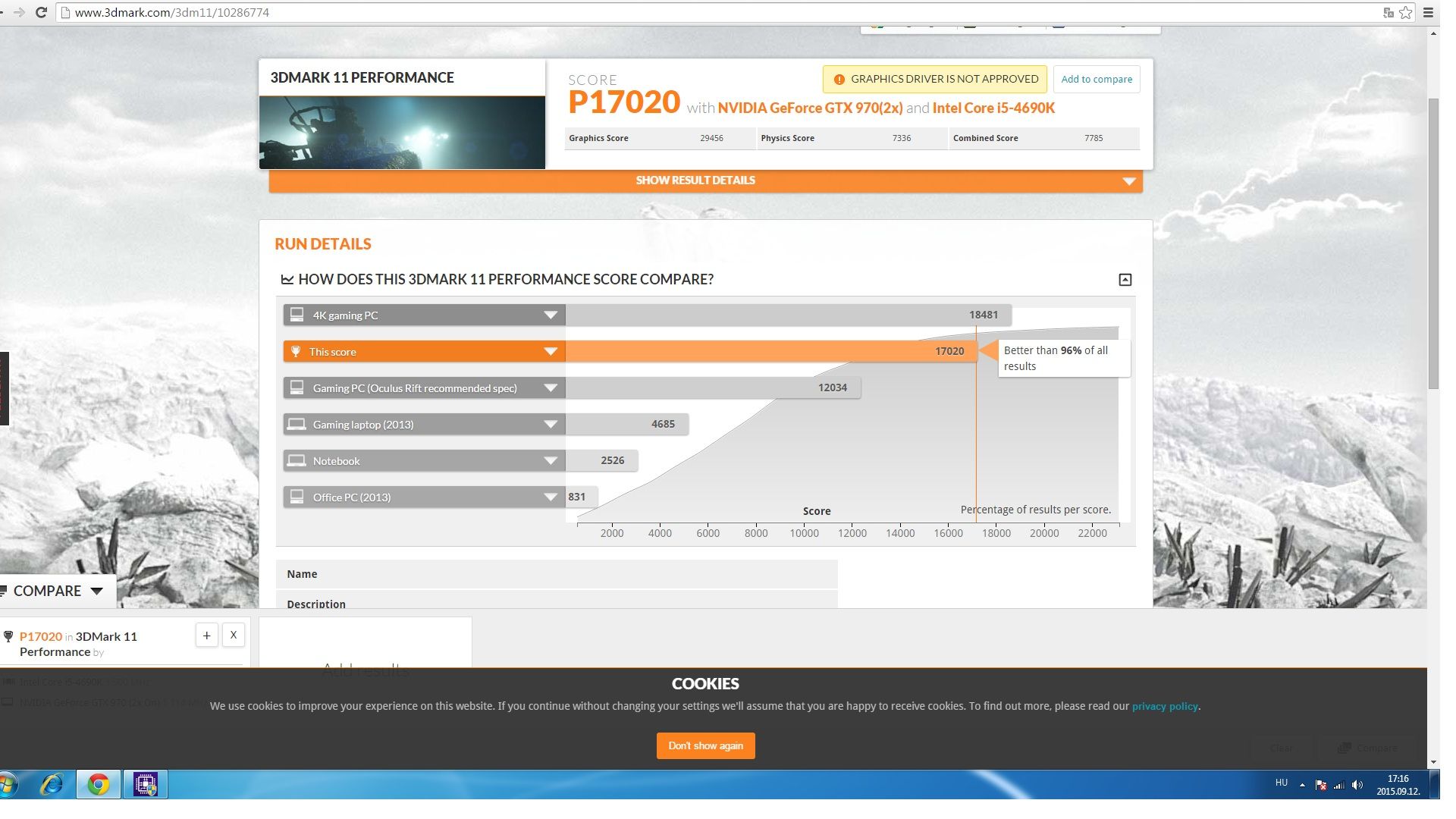Click the Gaming PC Oculus Rift dropdown arrow
This screenshot has width=1456, height=819.
click(550, 388)
